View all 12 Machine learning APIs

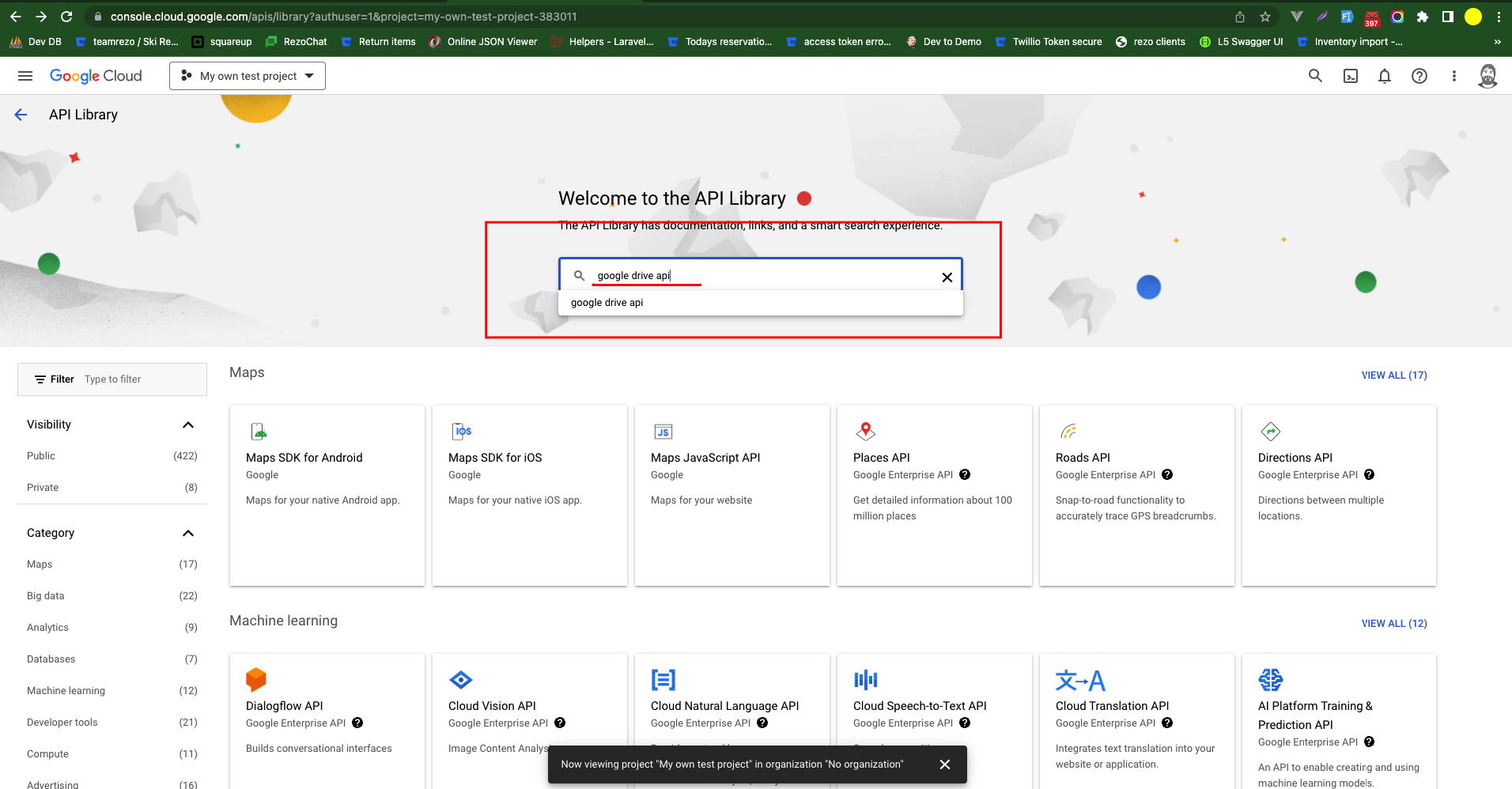[x=1394, y=624]
